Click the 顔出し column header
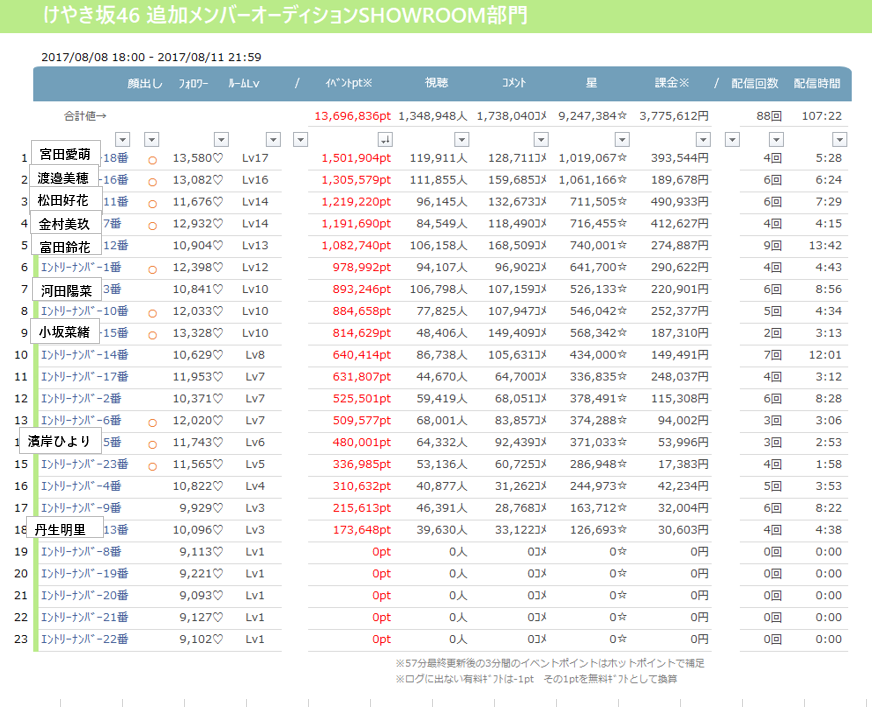The image size is (872, 707). click(x=145, y=83)
